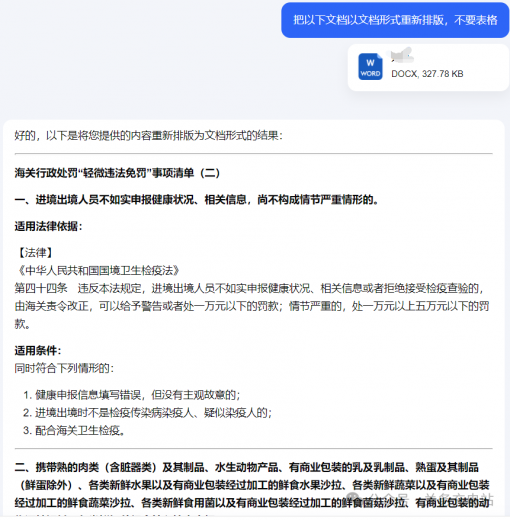Click the line 同时符合下列情形的
Image resolution: width=510 pixels, height=520 pixels.
pos(64,368)
